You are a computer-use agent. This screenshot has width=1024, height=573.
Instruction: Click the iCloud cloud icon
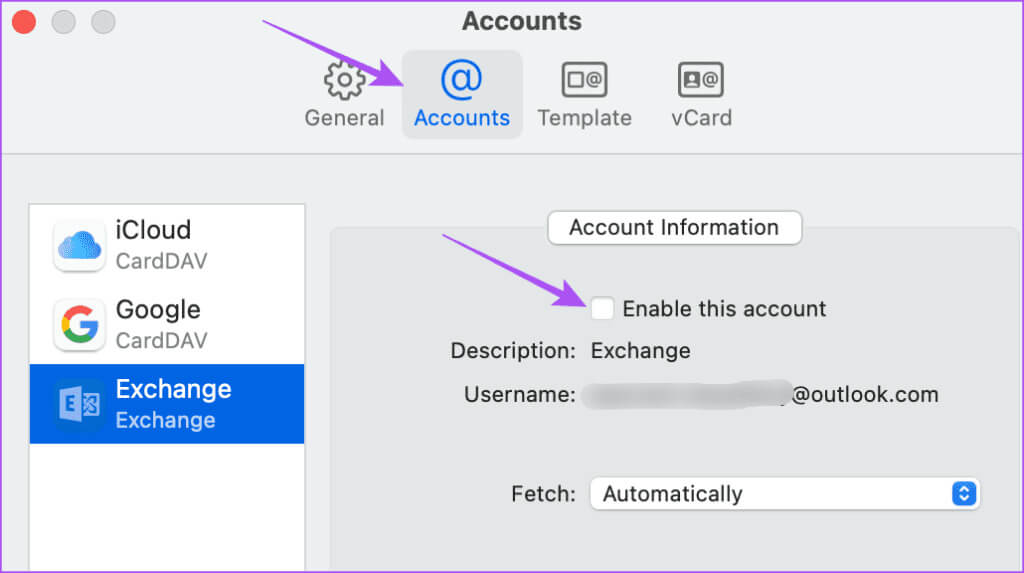click(79, 246)
